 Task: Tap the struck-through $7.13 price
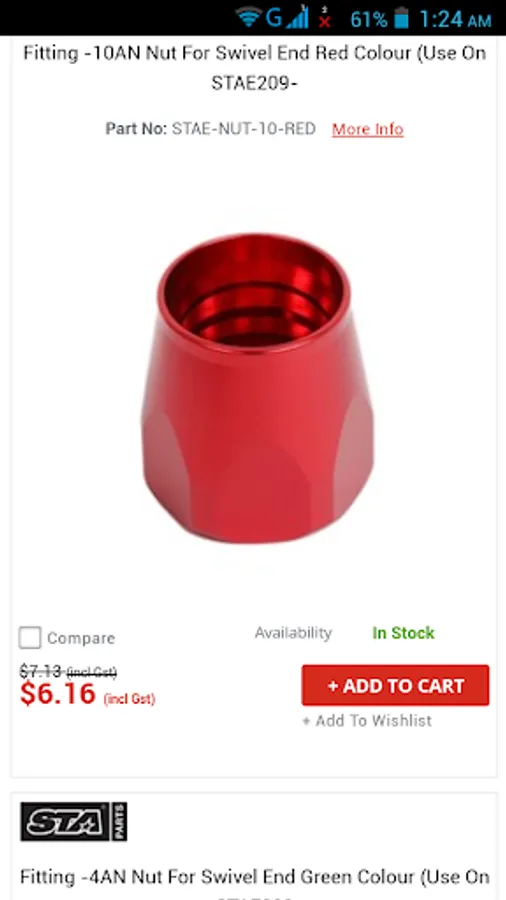40,670
